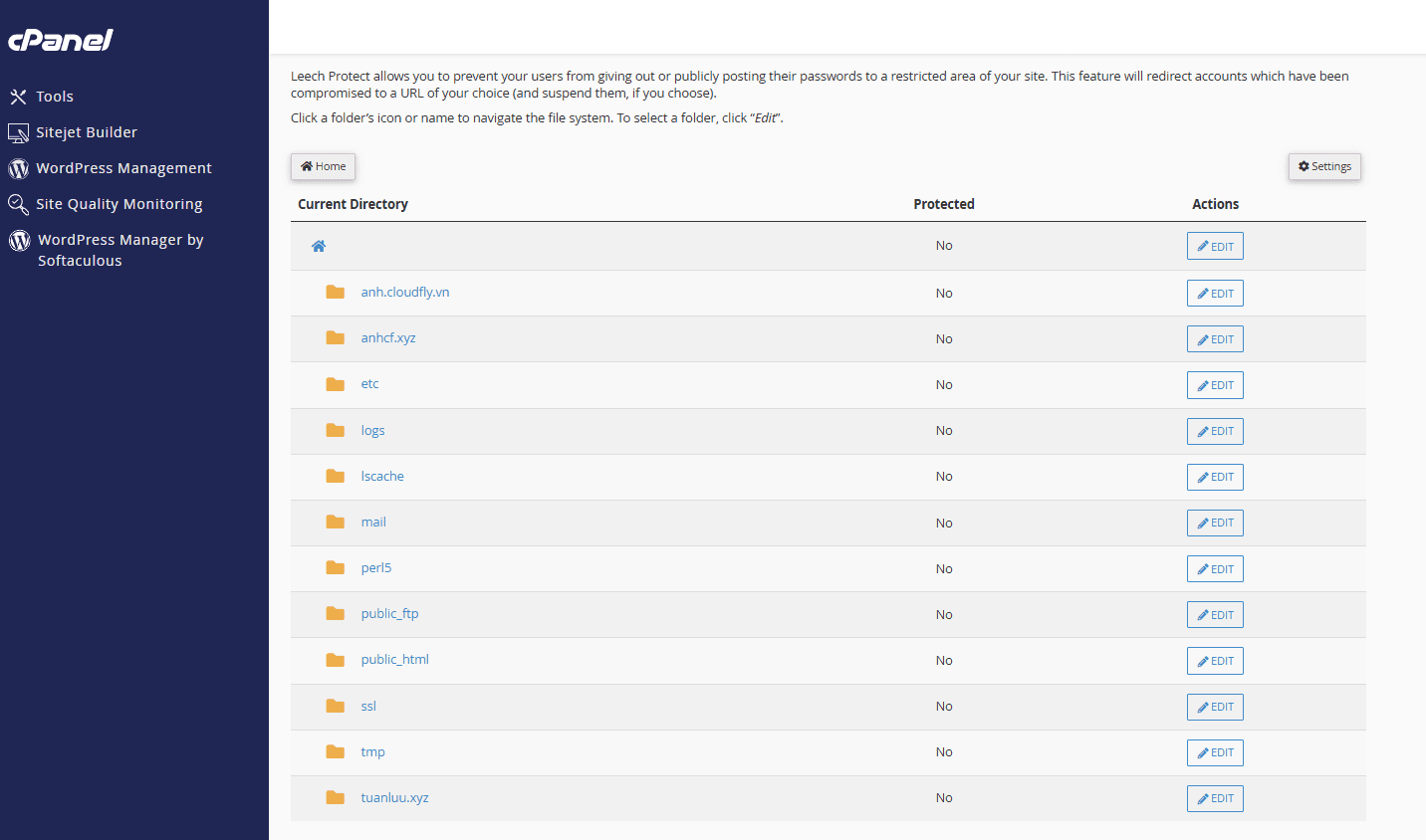
Task: Click the lscache folder icon
Action: click(x=336, y=477)
